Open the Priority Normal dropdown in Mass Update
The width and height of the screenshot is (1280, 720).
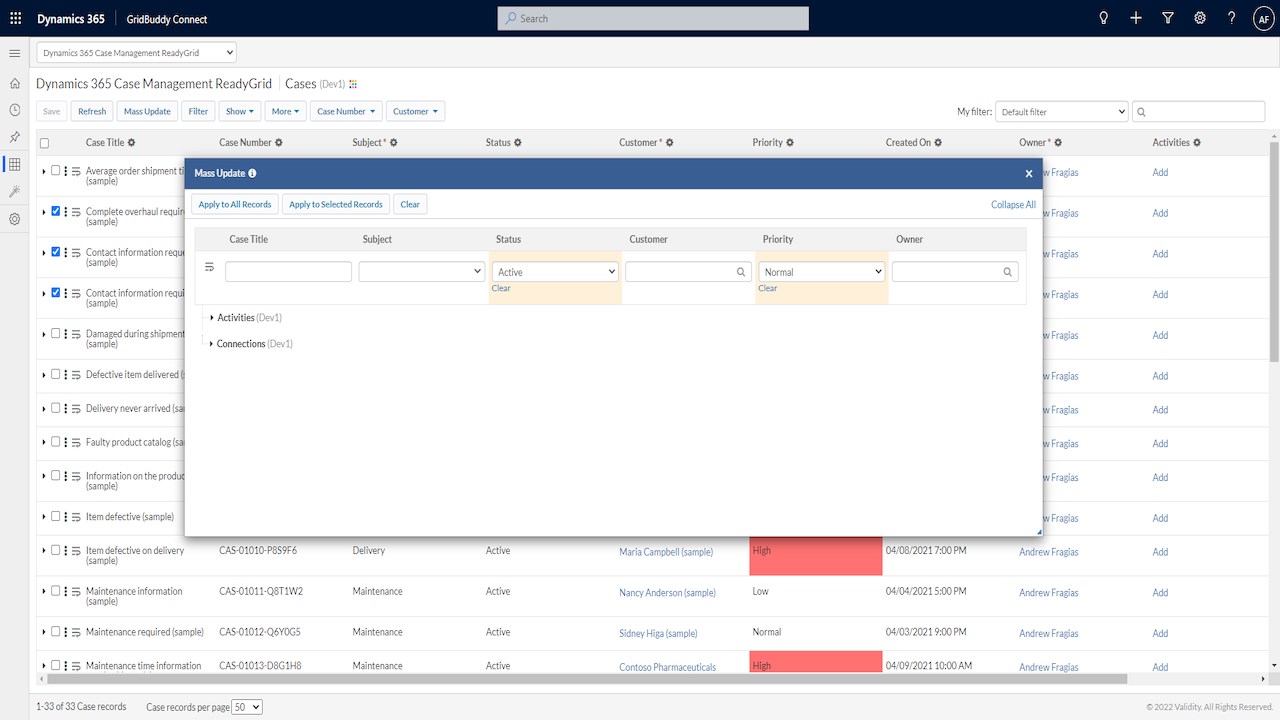[822, 272]
